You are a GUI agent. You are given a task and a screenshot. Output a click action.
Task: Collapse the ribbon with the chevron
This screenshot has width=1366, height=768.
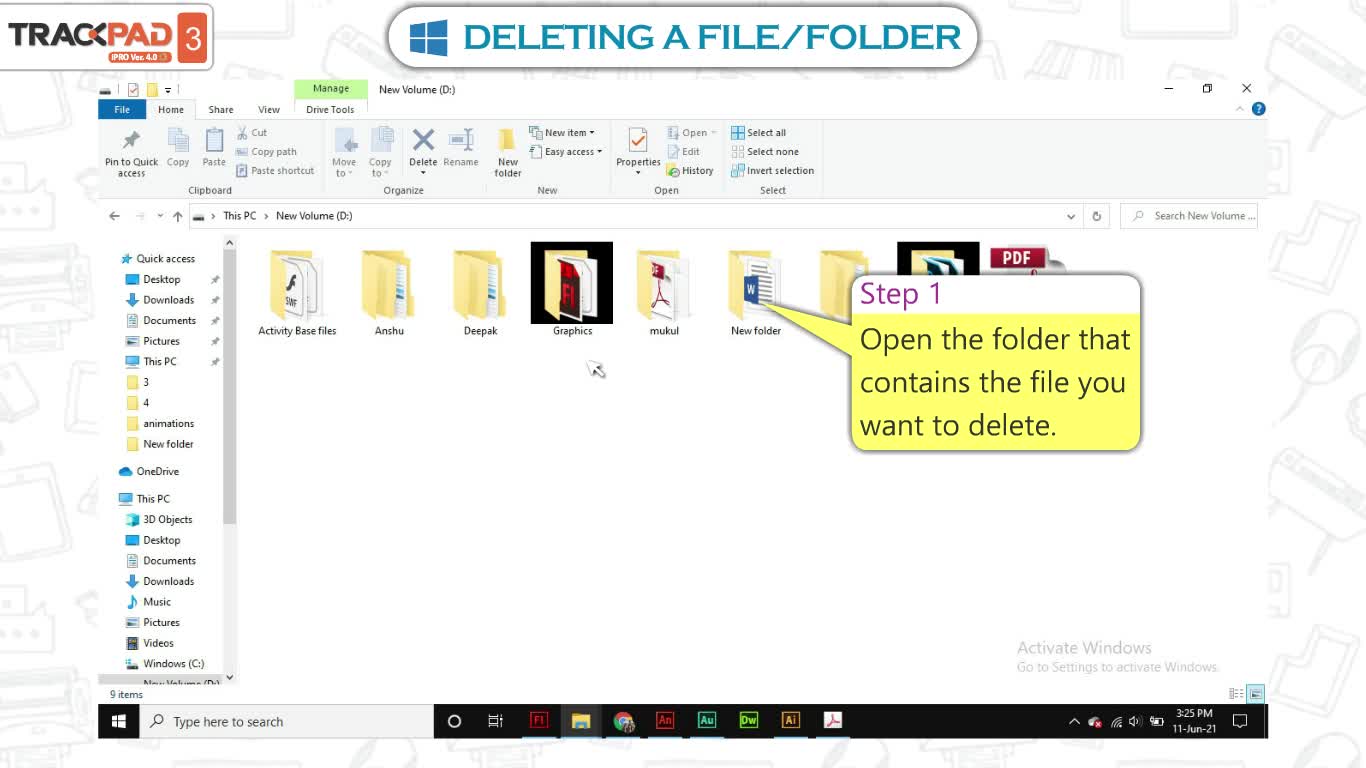1241,109
